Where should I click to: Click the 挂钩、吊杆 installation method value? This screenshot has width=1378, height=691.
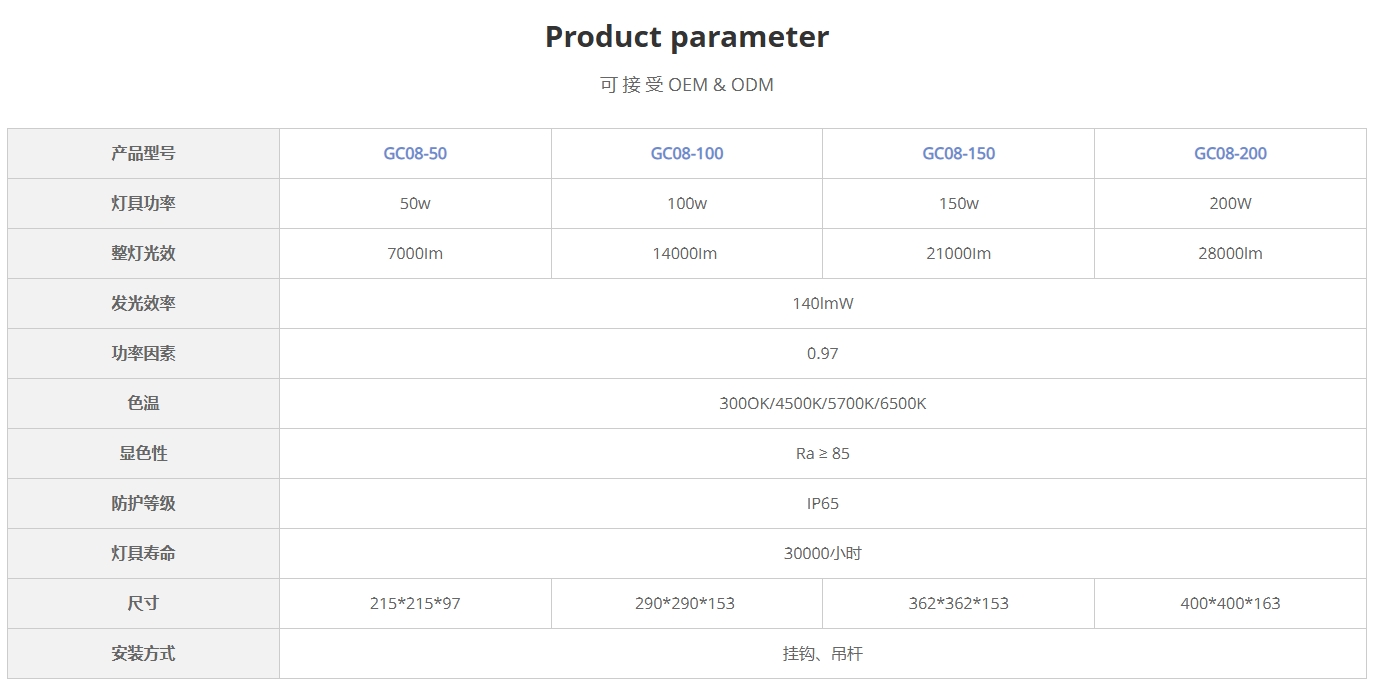(x=822, y=654)
